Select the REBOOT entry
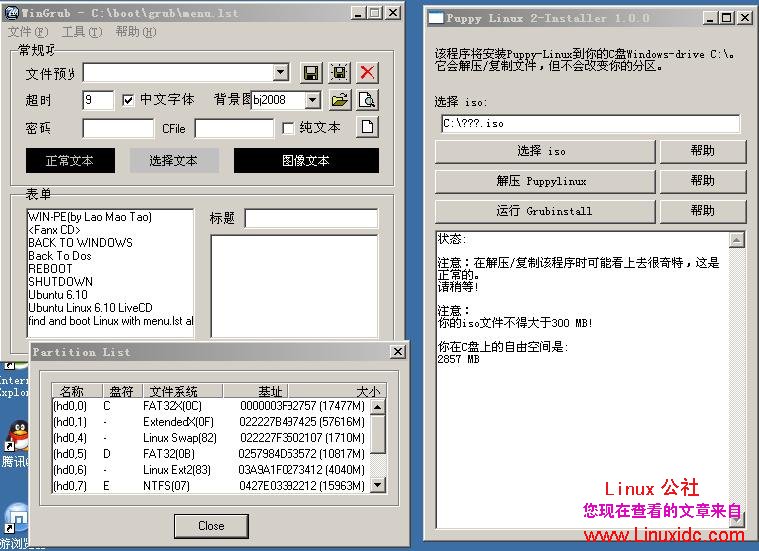Image resolution: width=759 pixels, height=551 pixels. click(x=110, y=269)
